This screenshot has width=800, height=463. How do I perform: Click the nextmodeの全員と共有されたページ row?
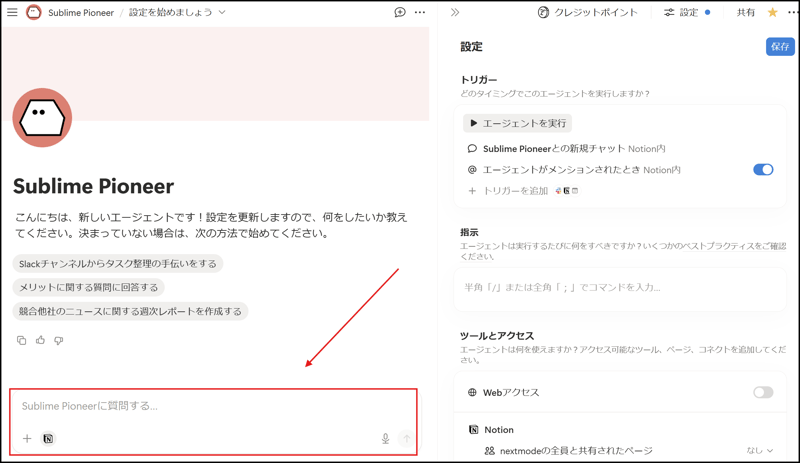pos(620,451)
